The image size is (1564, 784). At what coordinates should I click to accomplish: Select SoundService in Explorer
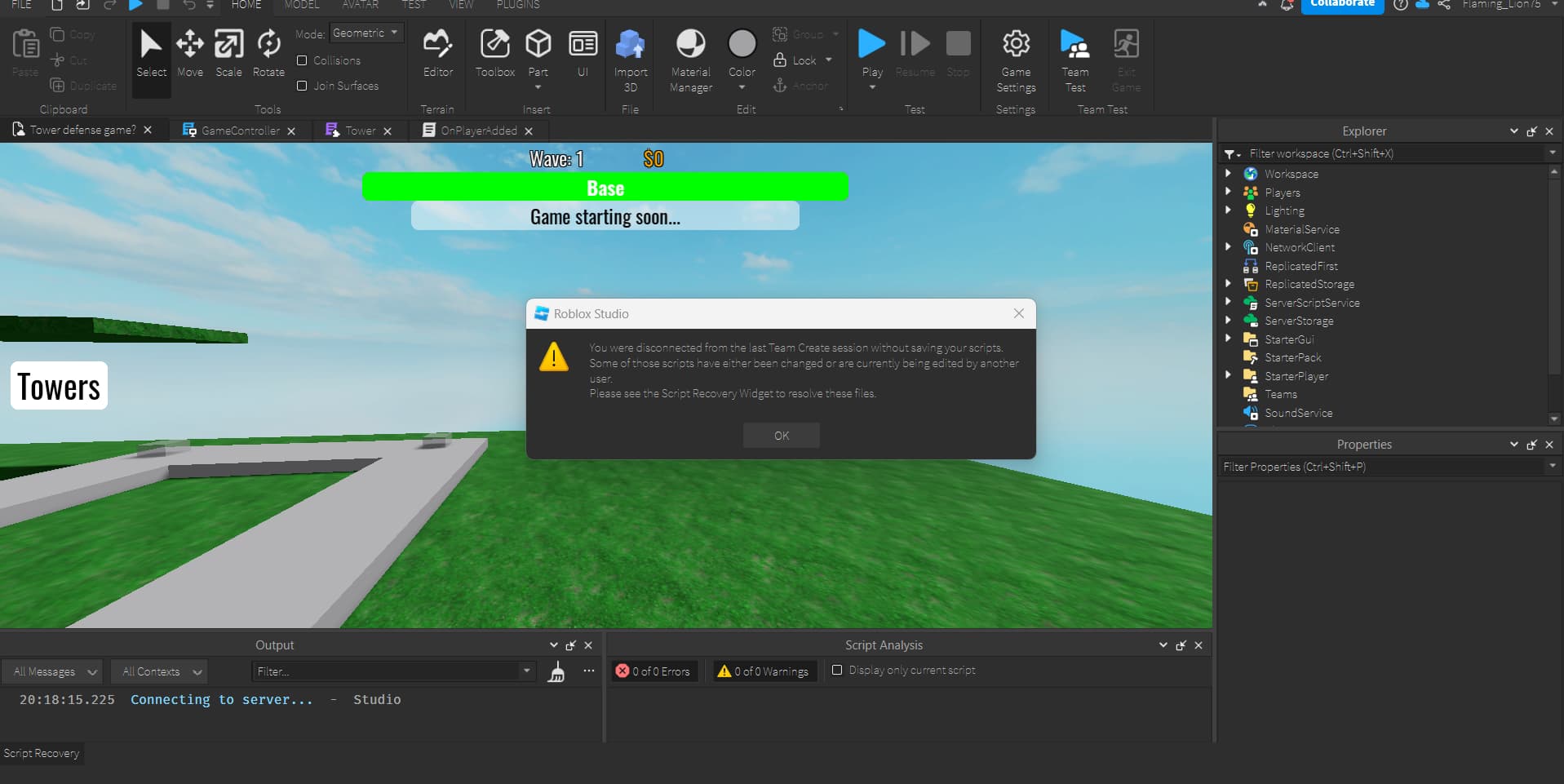[x=1298, y=413]
